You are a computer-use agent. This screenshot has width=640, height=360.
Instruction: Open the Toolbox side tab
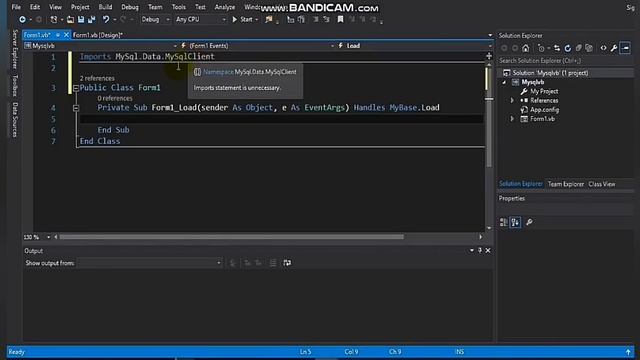[15, 85]
